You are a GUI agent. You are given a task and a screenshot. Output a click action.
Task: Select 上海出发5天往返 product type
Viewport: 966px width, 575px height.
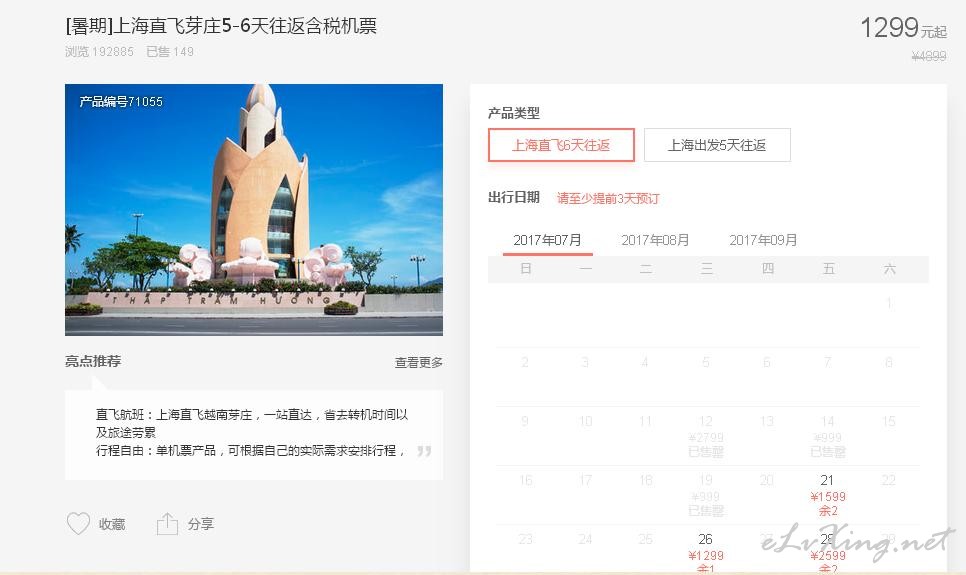[717, 145]
